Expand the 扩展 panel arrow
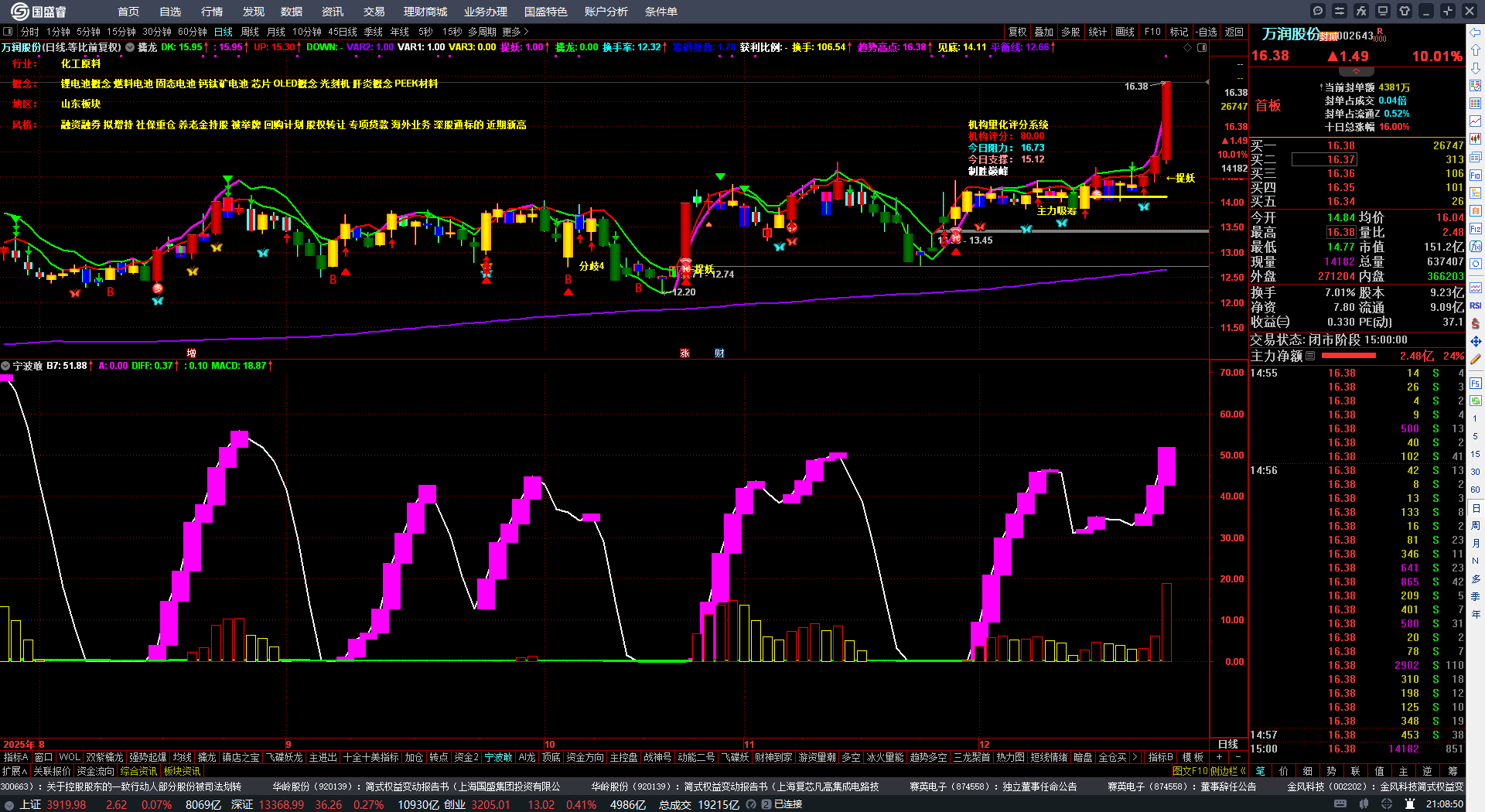The image size is (1485, 812). click(15, 771)
